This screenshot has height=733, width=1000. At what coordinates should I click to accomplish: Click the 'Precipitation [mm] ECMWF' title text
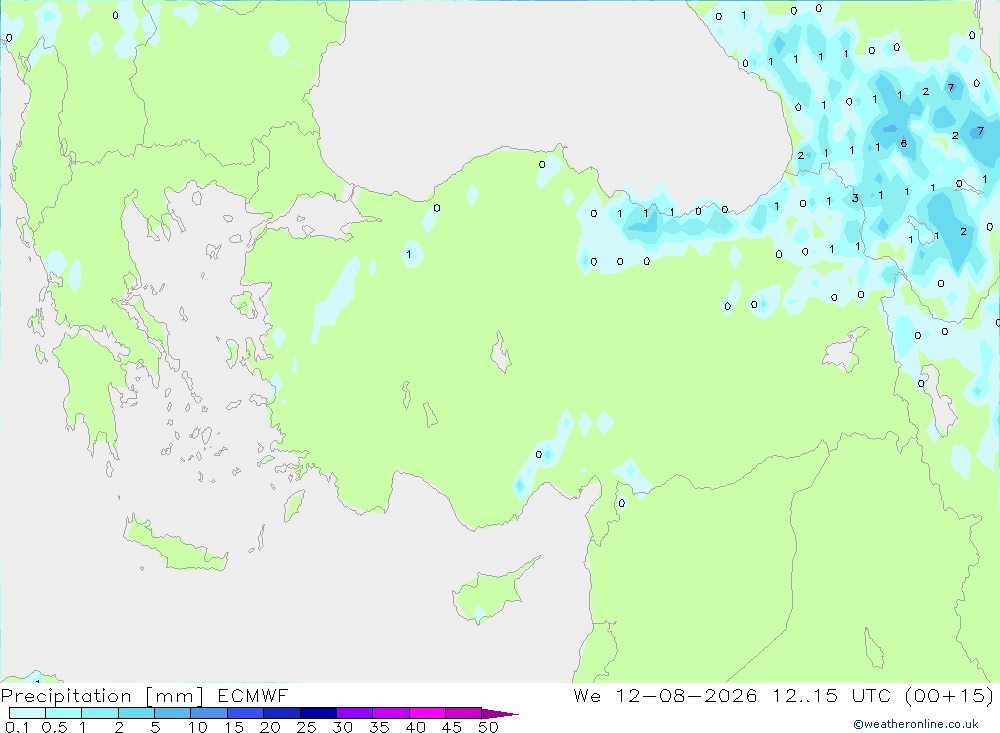click(145, 696)
